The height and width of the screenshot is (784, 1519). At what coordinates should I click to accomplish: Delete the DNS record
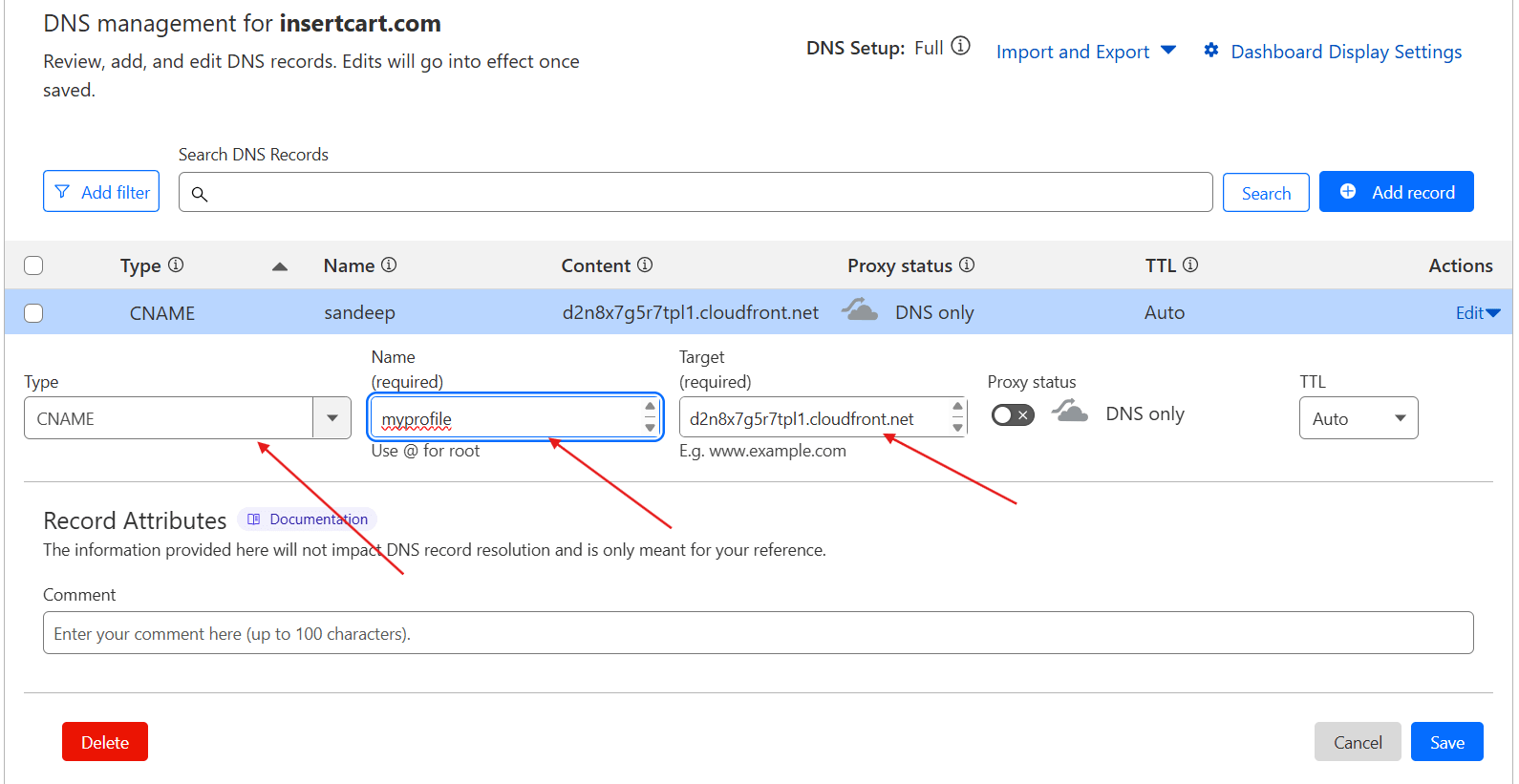click(x=105, y=742)
